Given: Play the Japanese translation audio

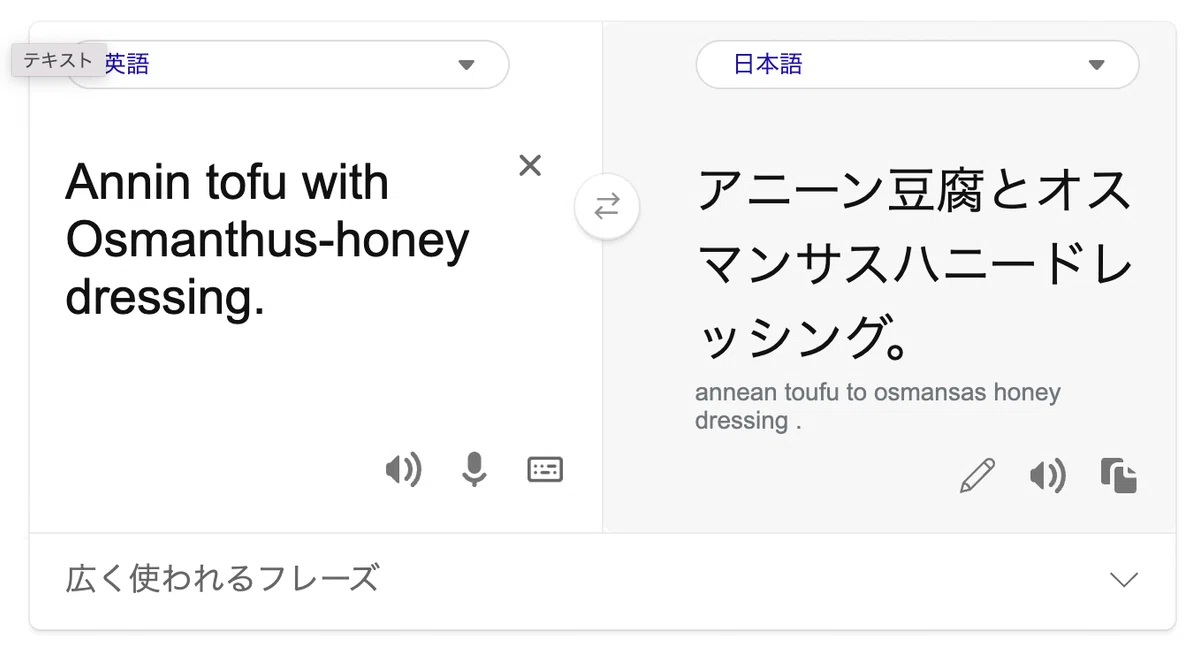Looking at the screenshot, I should [x=1048, y=476].
